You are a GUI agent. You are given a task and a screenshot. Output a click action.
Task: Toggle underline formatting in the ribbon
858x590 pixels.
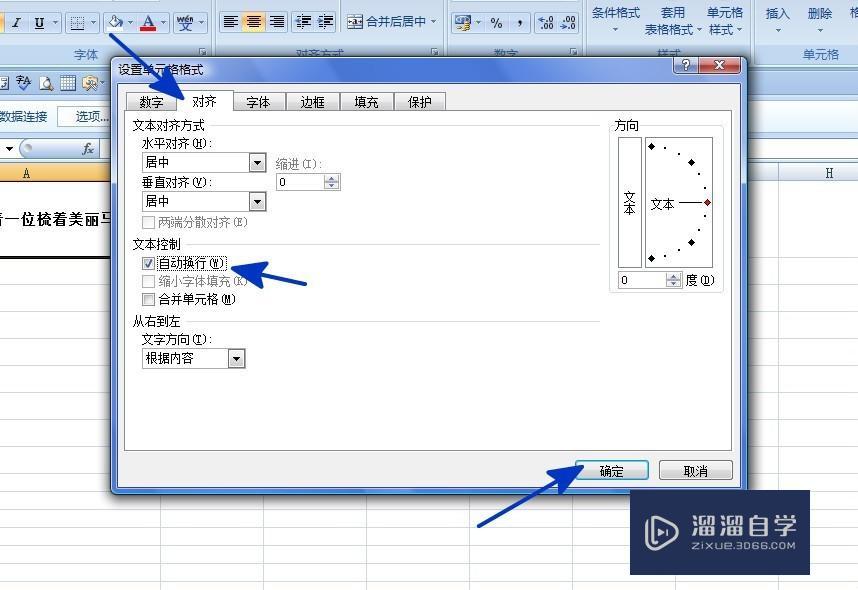[39, 22]
